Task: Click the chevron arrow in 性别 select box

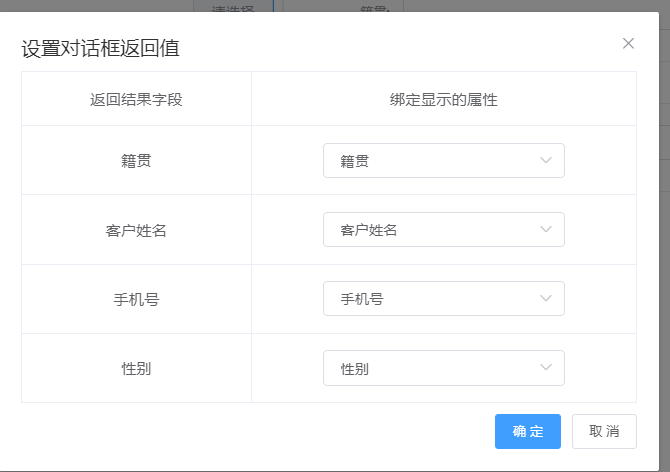Action: pos(546,368)
